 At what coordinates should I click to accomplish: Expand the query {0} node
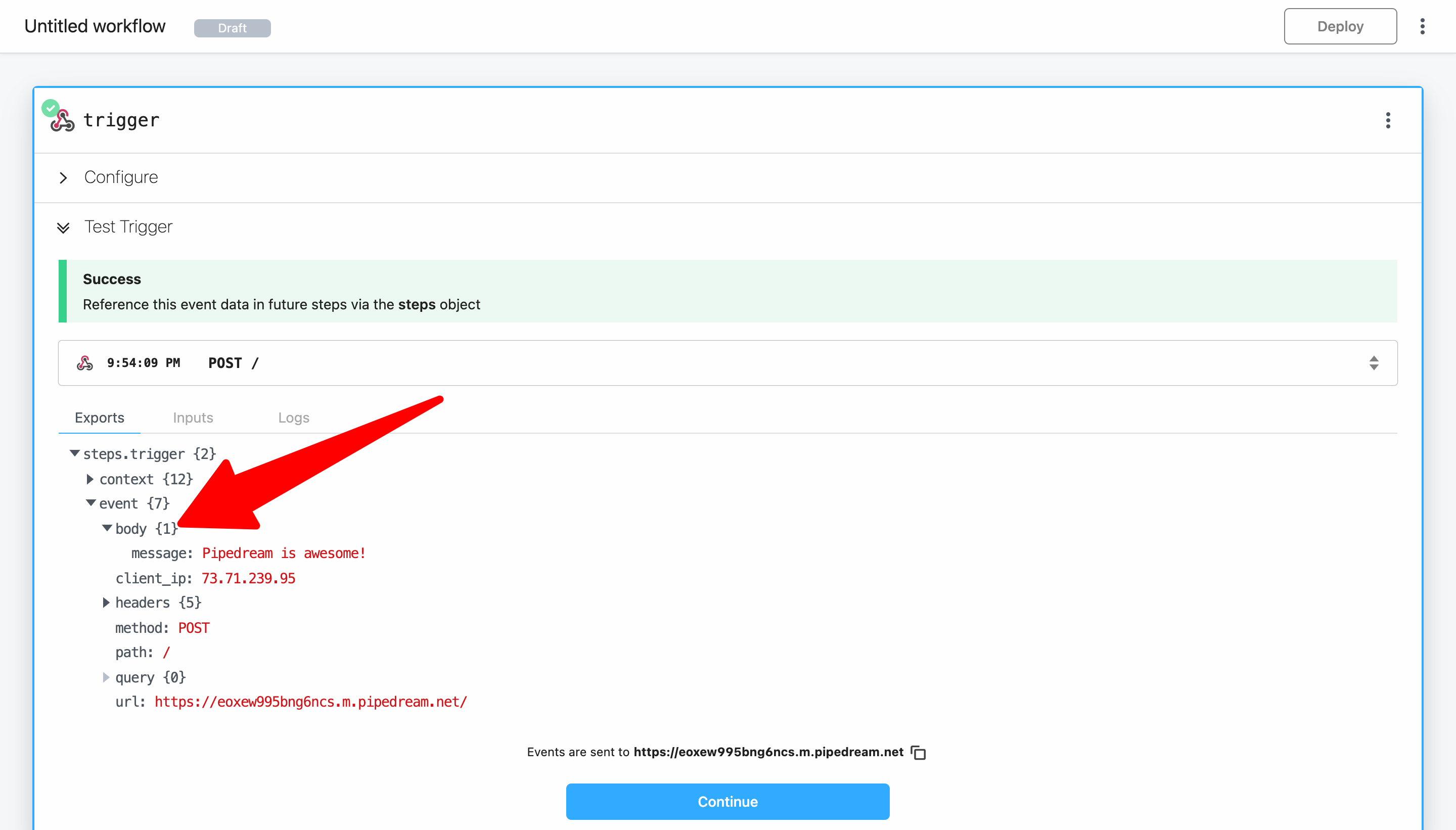click(x=106, y=677)
